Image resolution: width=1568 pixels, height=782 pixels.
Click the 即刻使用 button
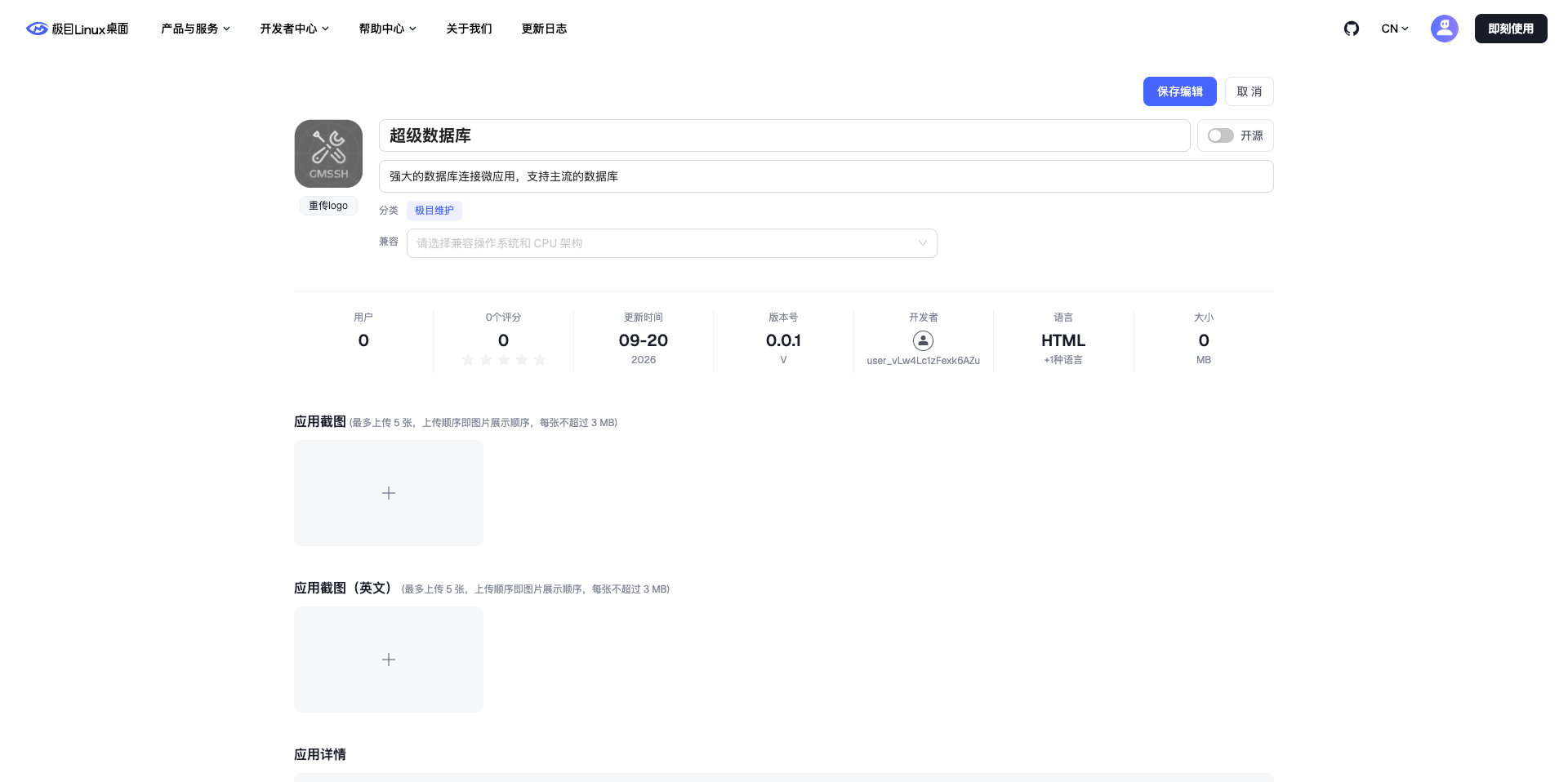coord(1511,29)
